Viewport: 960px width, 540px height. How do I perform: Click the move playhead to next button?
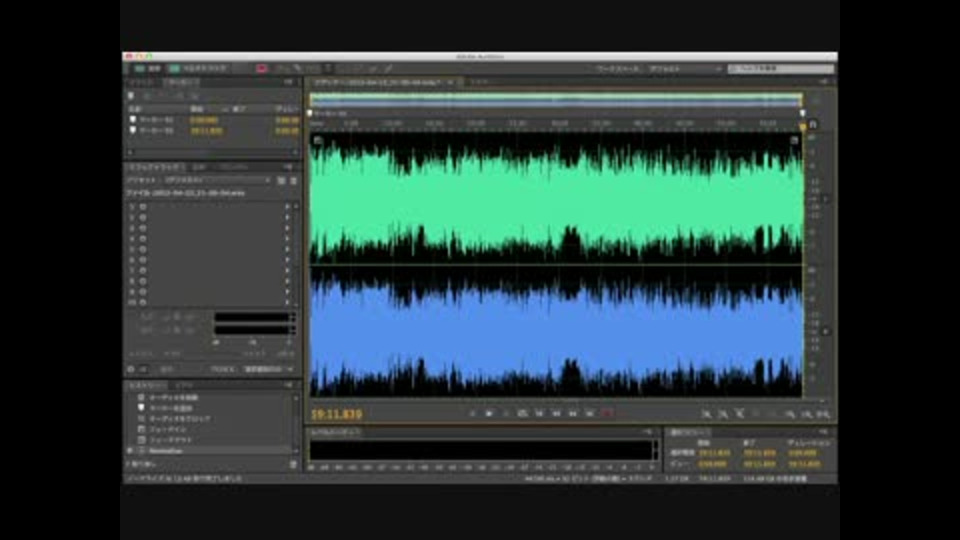pos(590,414)
